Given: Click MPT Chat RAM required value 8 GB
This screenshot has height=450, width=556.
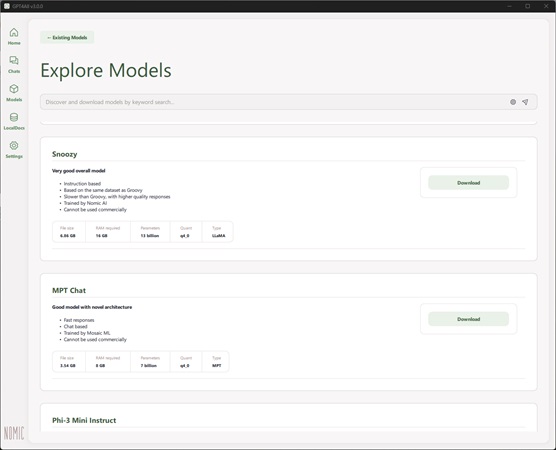Looking at the screenshot, I should click(x=100, y=365).
